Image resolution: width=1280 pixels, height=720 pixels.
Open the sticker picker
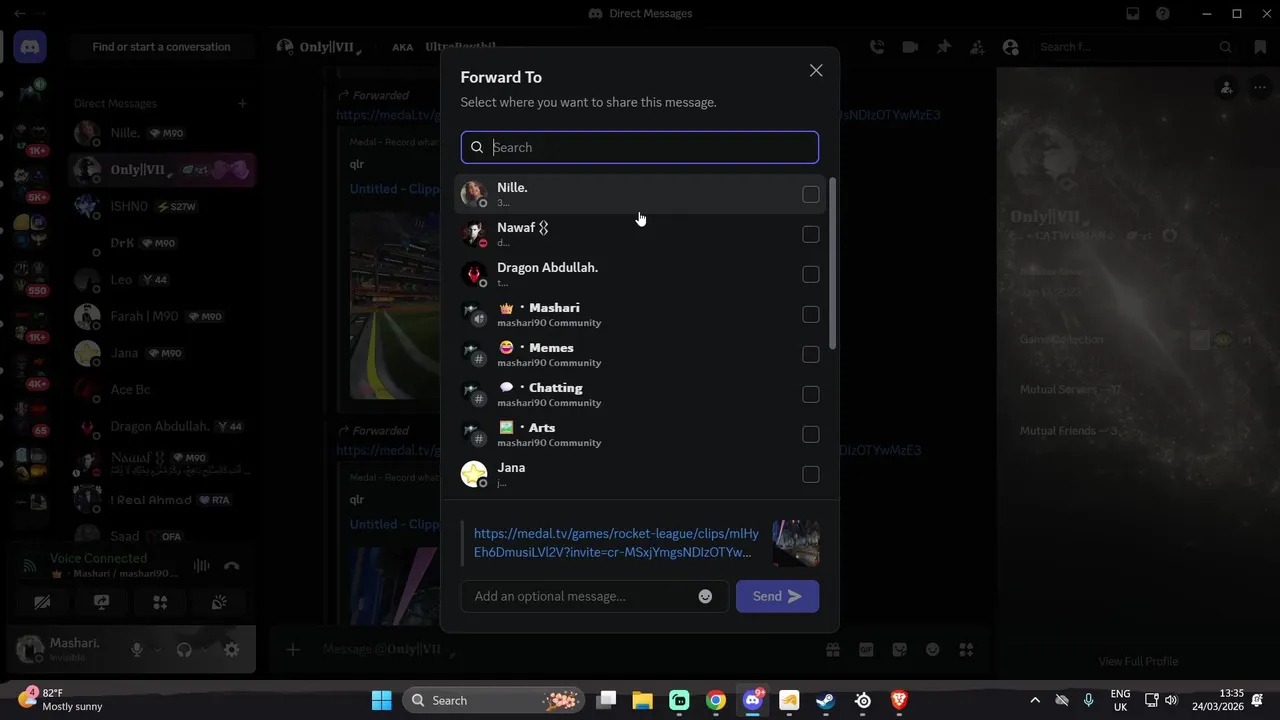pos(899,650)
